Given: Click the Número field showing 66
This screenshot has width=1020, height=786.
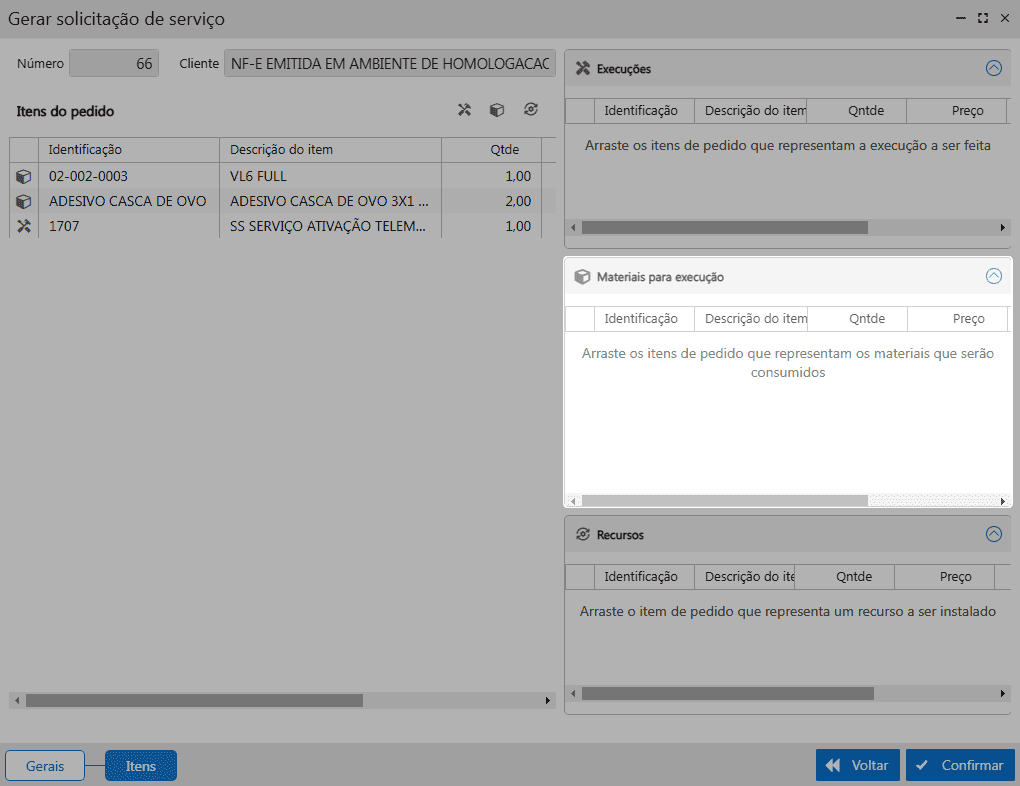Looking at the screenshot, I should tap(114, 64).
